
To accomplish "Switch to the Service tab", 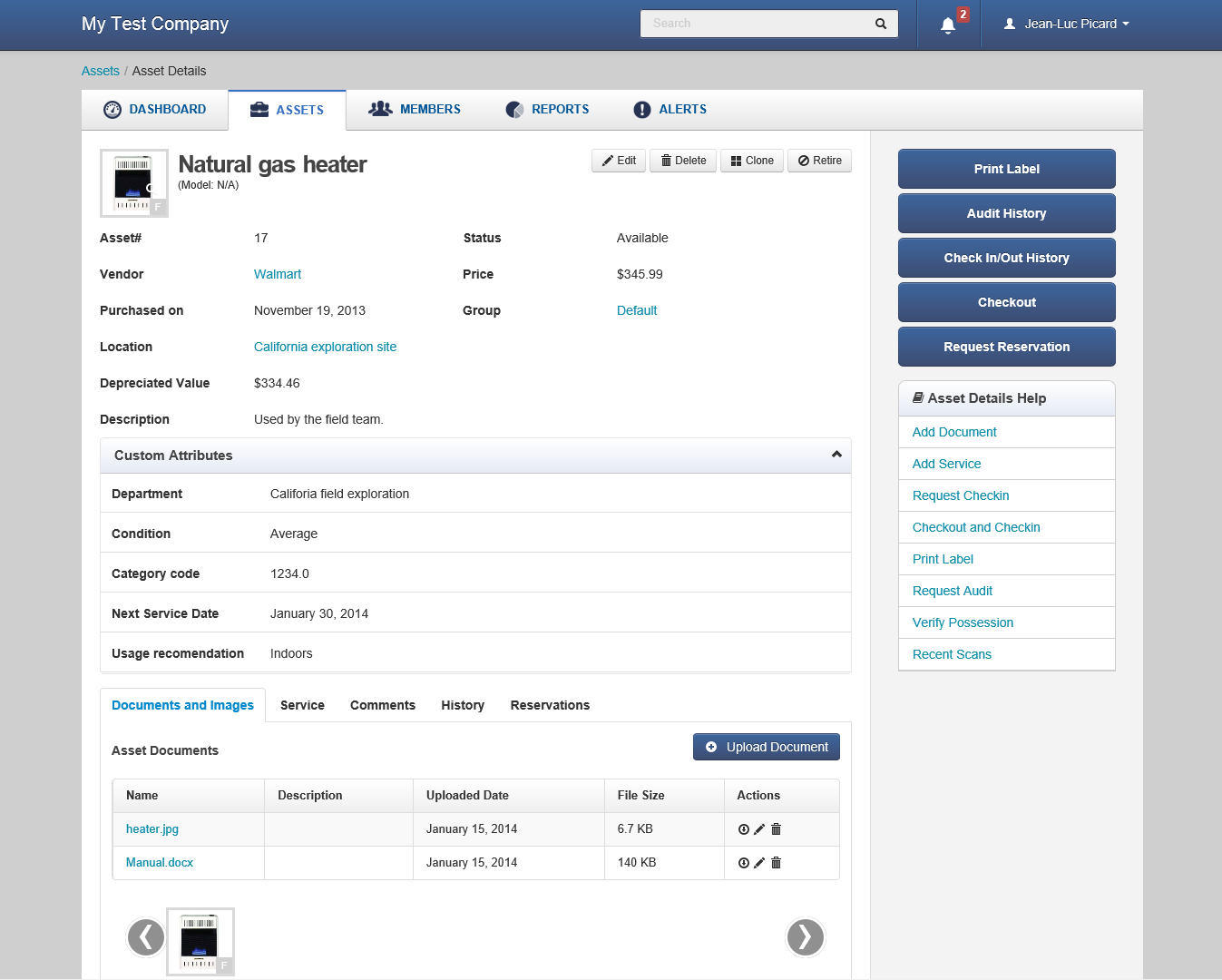I will 302,705.
